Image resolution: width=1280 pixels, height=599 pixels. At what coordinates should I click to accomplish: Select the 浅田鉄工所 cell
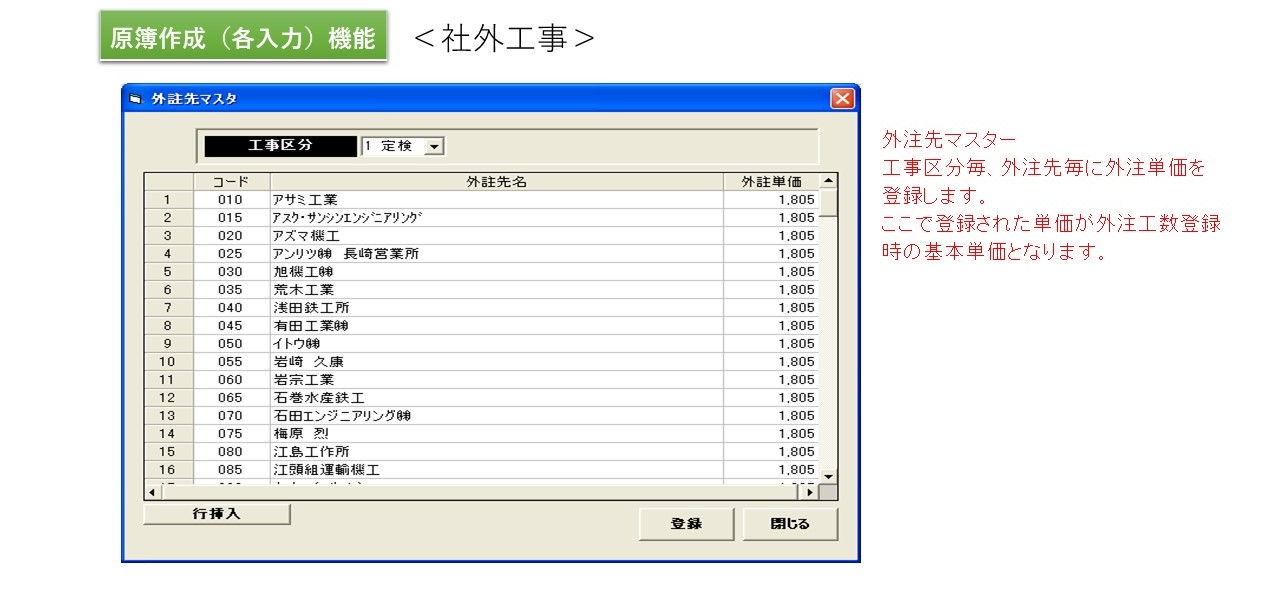tap(497, 308)
